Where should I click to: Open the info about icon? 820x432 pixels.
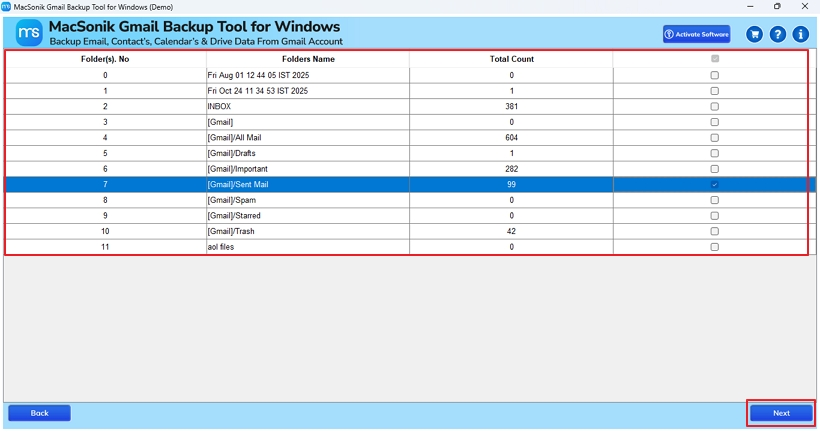[x=801, y=35]
